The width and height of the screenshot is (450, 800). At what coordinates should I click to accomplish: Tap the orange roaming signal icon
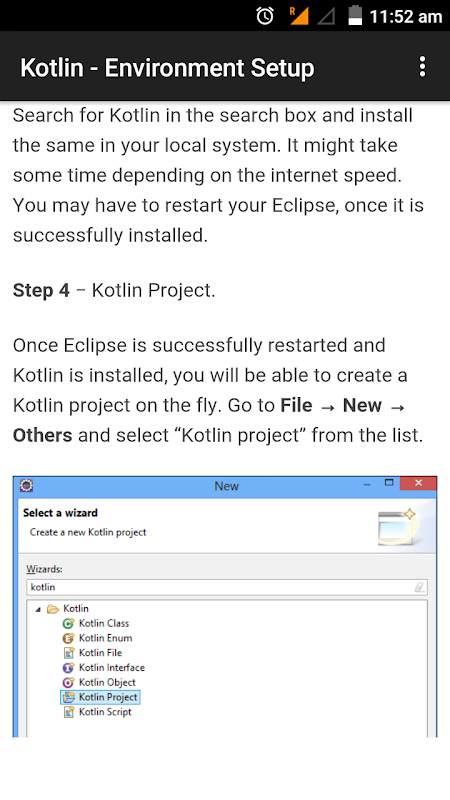[x=298, y=16]
